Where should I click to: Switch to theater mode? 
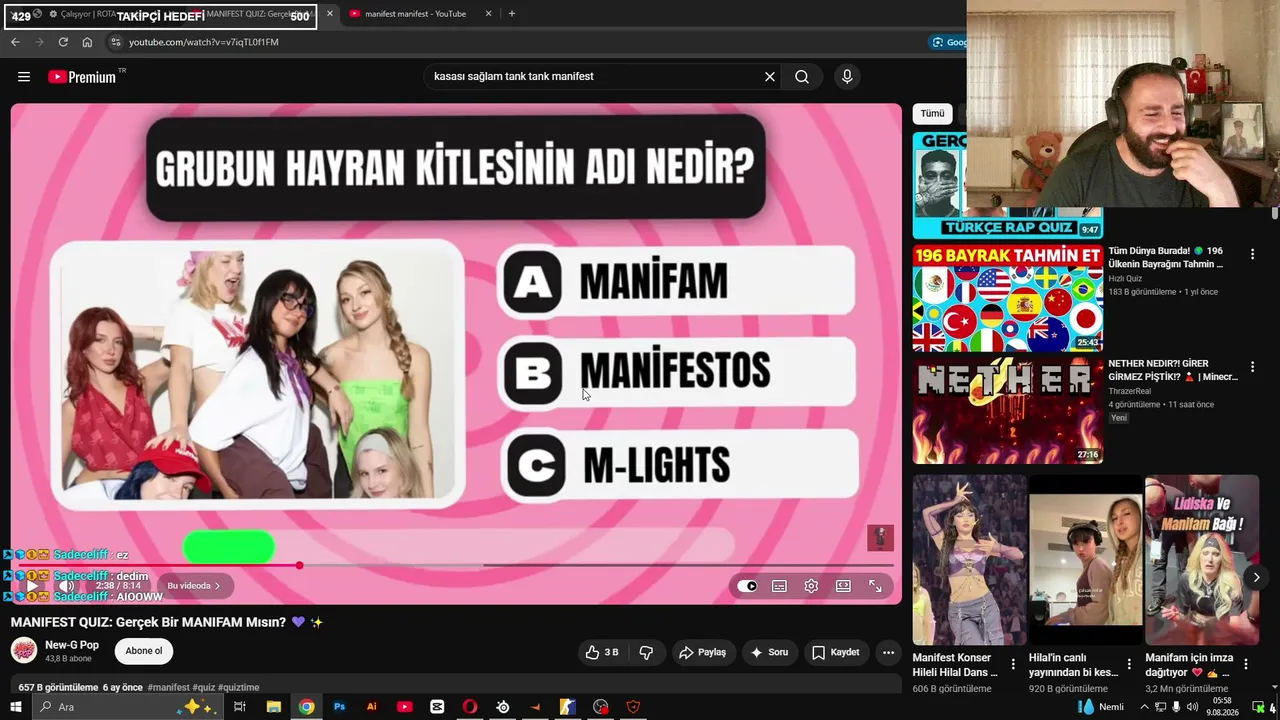pos(843,586)
